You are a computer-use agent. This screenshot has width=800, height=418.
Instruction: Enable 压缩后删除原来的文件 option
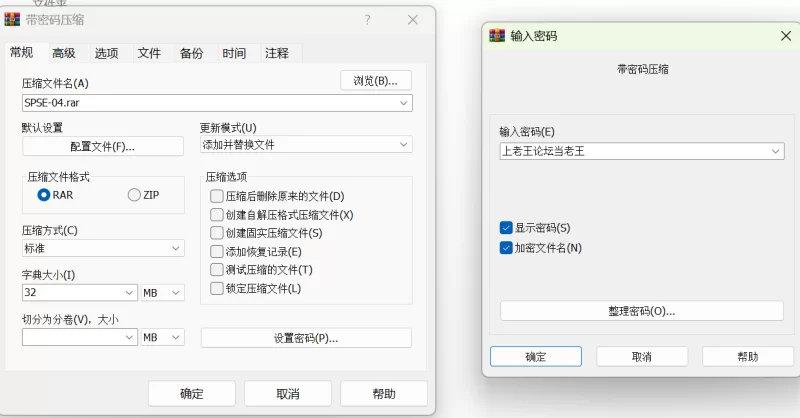(217, 196)
